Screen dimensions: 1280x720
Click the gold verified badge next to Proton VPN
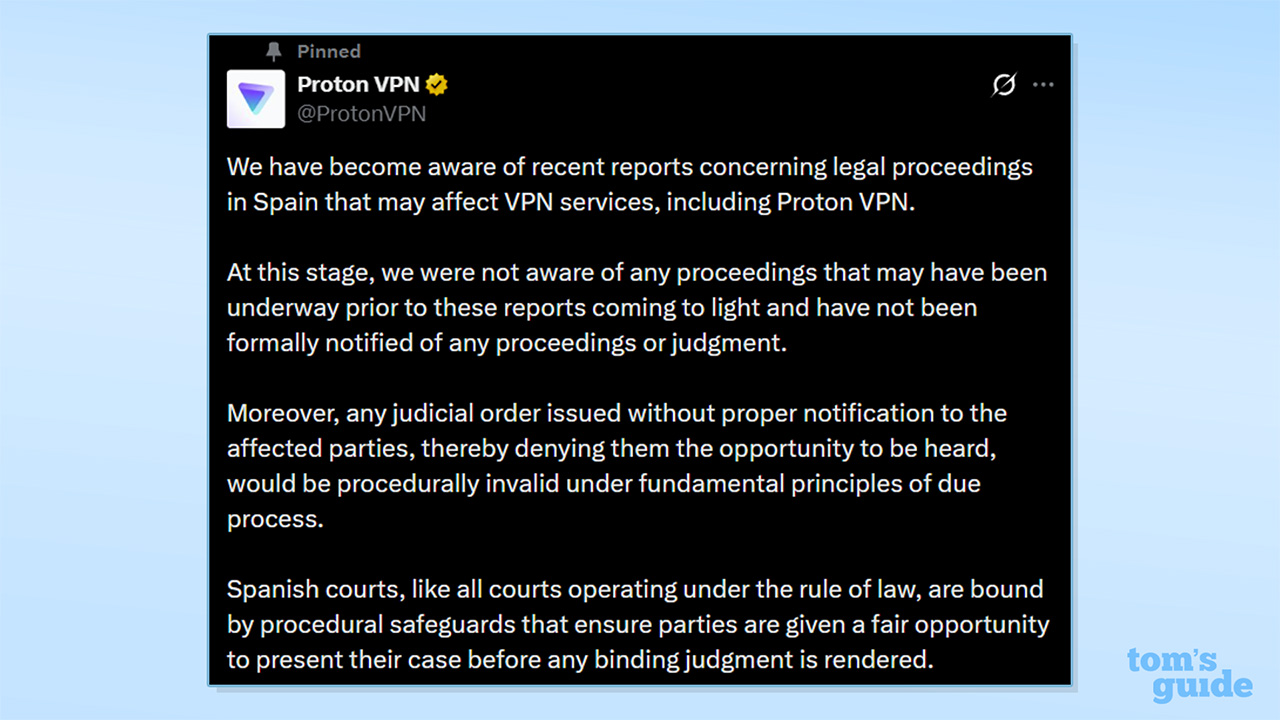(x=437, y=85)
